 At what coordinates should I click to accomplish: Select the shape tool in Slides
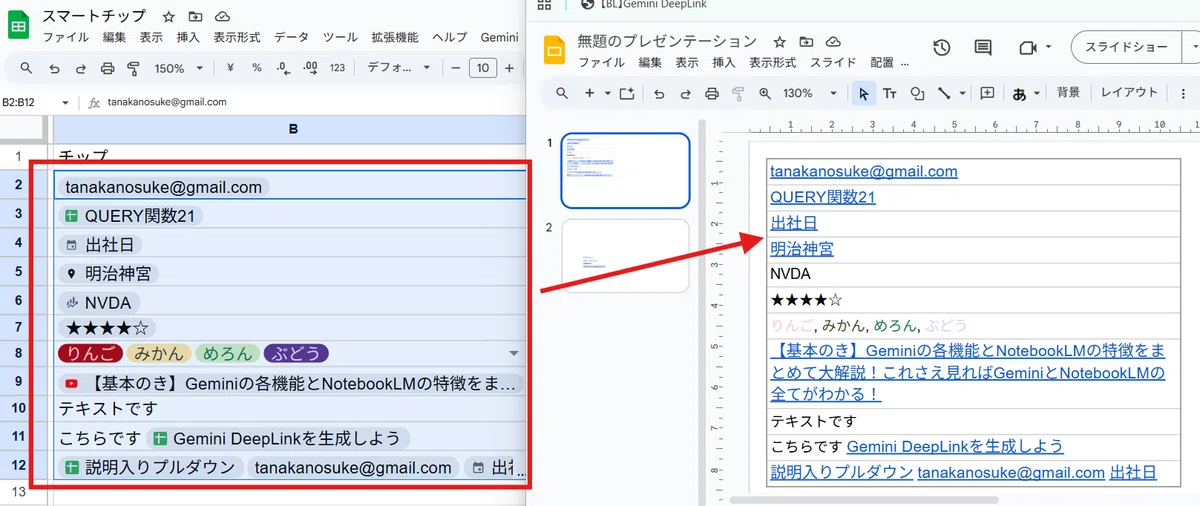tap(917, 93)
